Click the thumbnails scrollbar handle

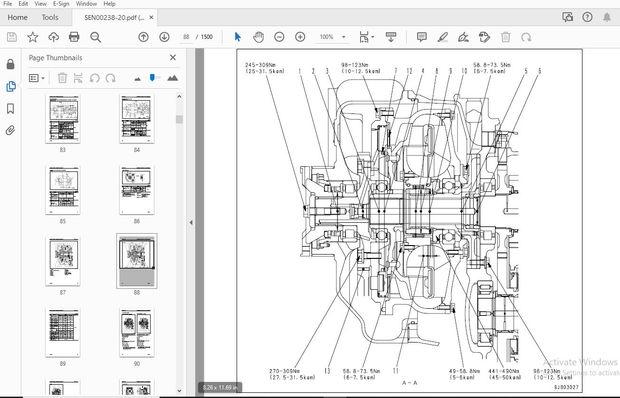coord(179,119)
